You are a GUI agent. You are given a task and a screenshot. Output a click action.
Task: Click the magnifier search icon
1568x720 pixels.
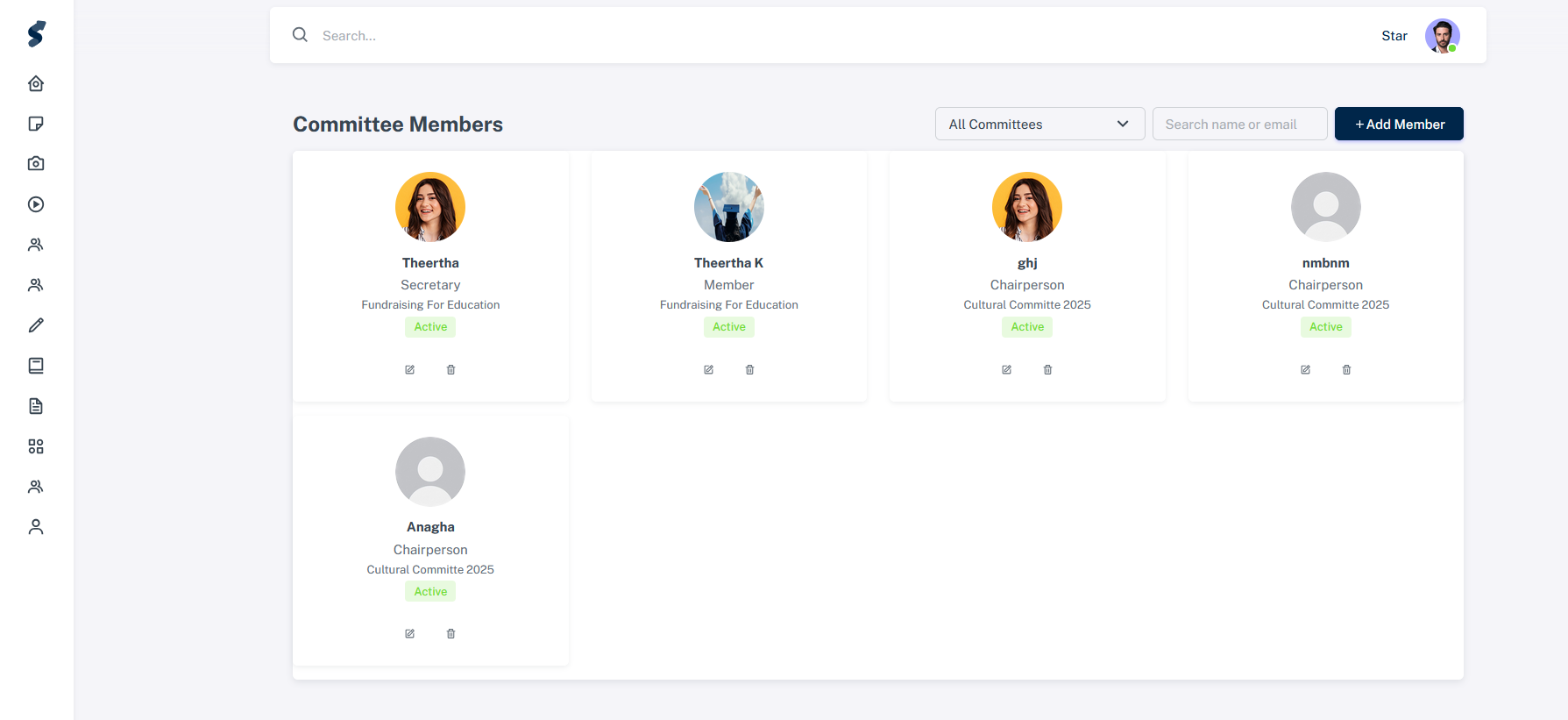[x=300, y=35]
